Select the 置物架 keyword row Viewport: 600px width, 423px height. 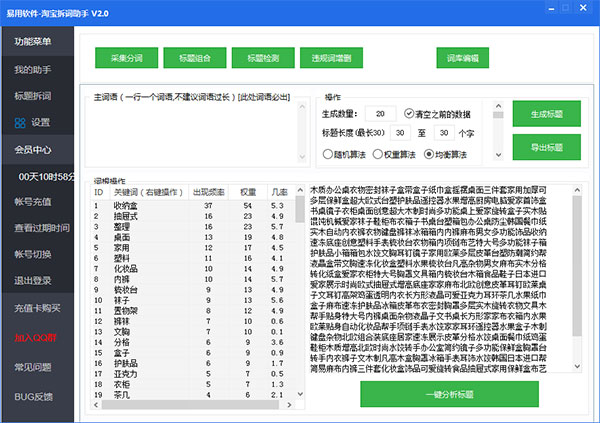tap(193, 311)
